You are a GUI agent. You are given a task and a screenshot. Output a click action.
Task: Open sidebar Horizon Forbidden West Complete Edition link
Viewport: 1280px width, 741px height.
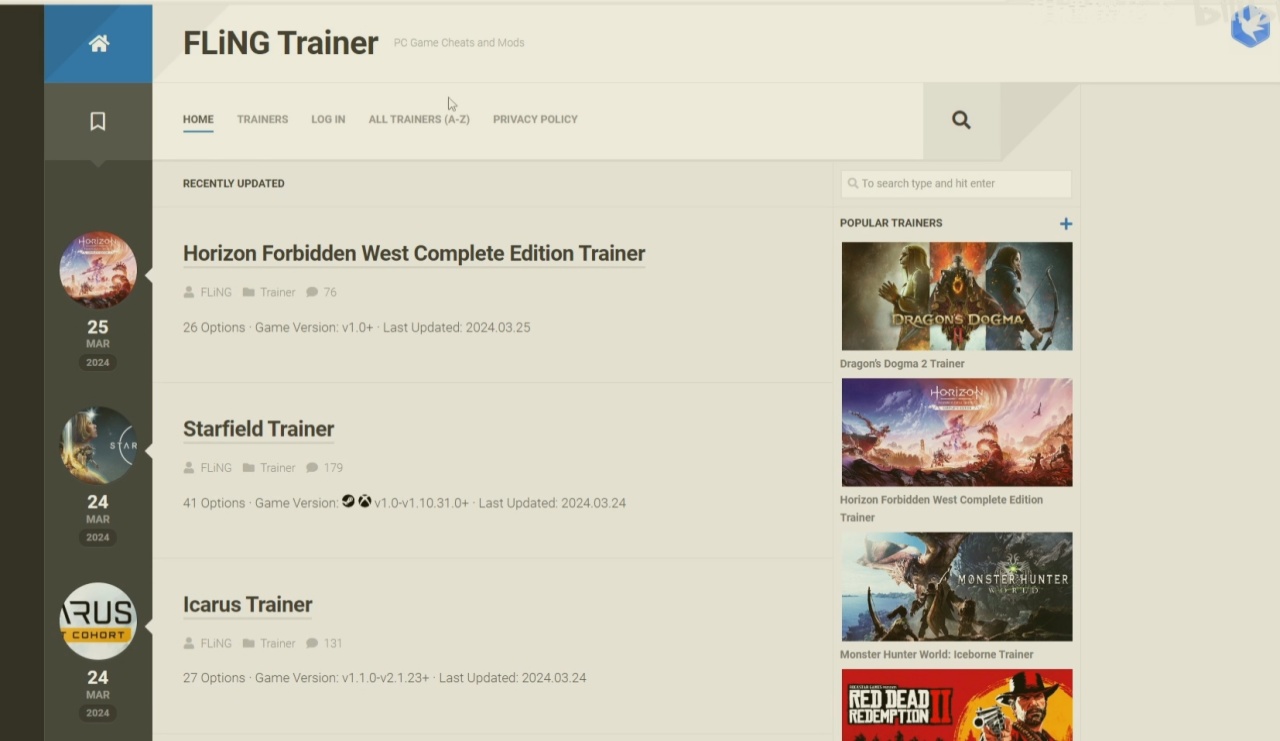click(941, 508)
